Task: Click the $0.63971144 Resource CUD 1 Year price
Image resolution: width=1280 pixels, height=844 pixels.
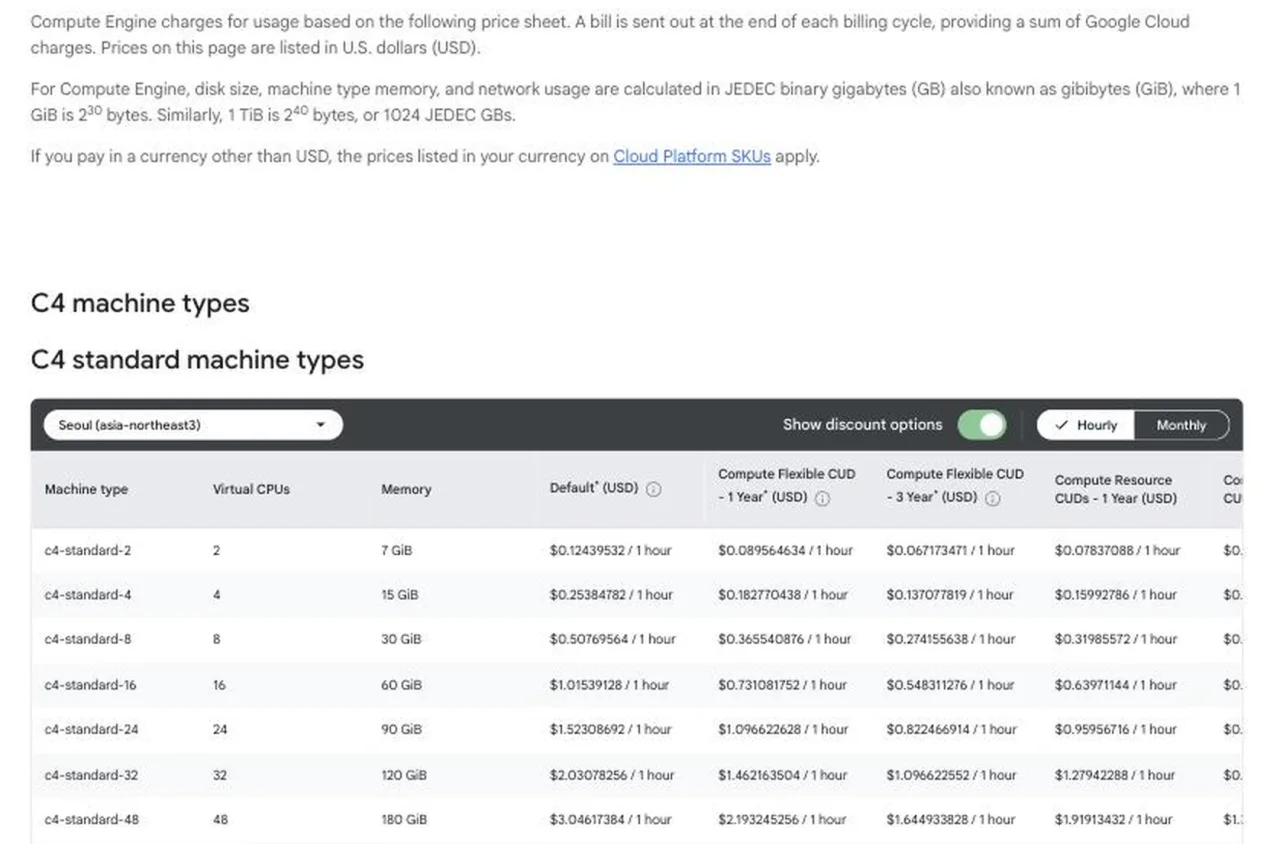Action: [1115, 685]
